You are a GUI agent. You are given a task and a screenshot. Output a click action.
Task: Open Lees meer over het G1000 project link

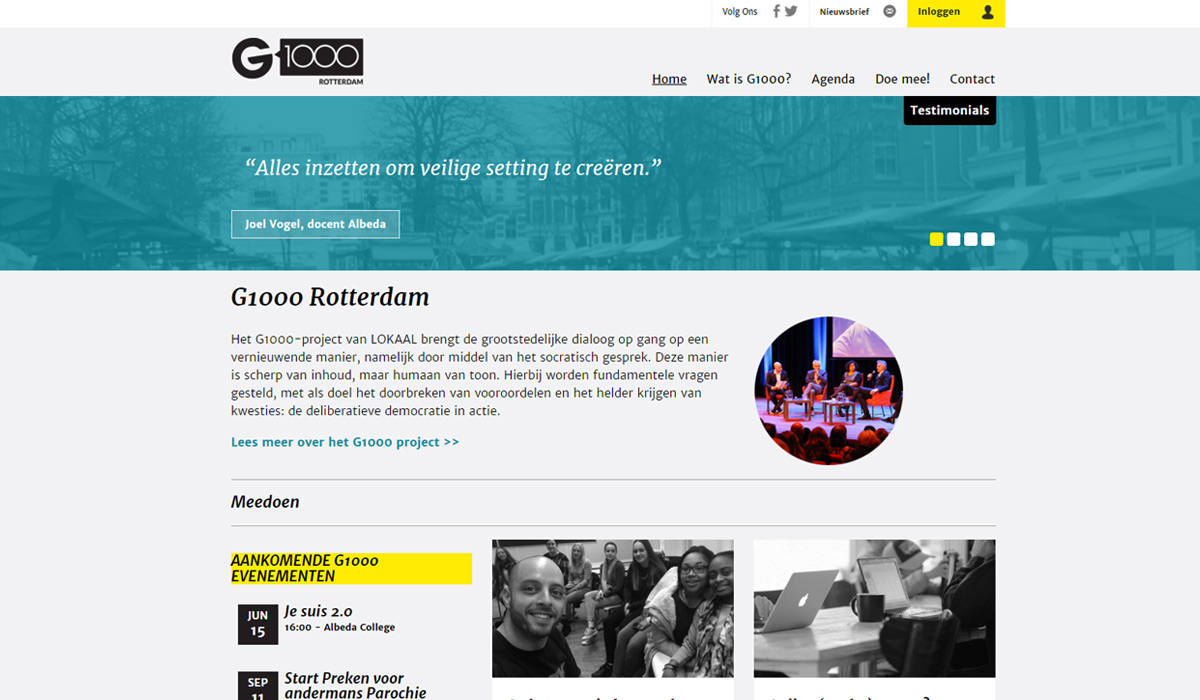coord(345,442)
